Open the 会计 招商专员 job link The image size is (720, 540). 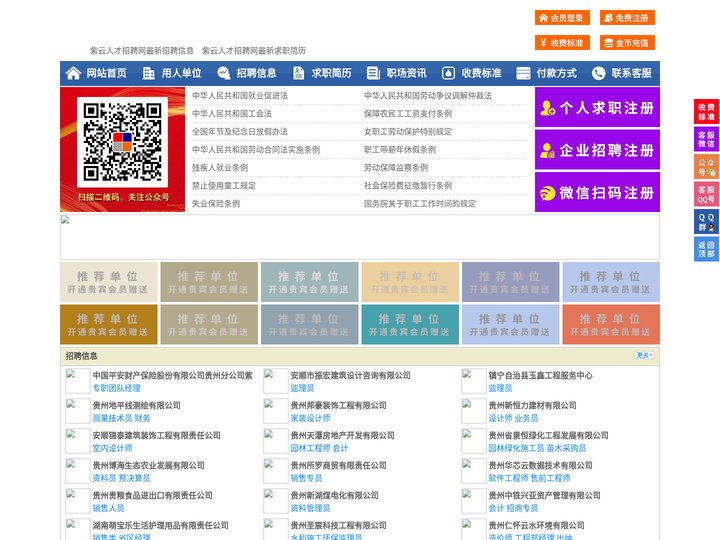[513, 508]
